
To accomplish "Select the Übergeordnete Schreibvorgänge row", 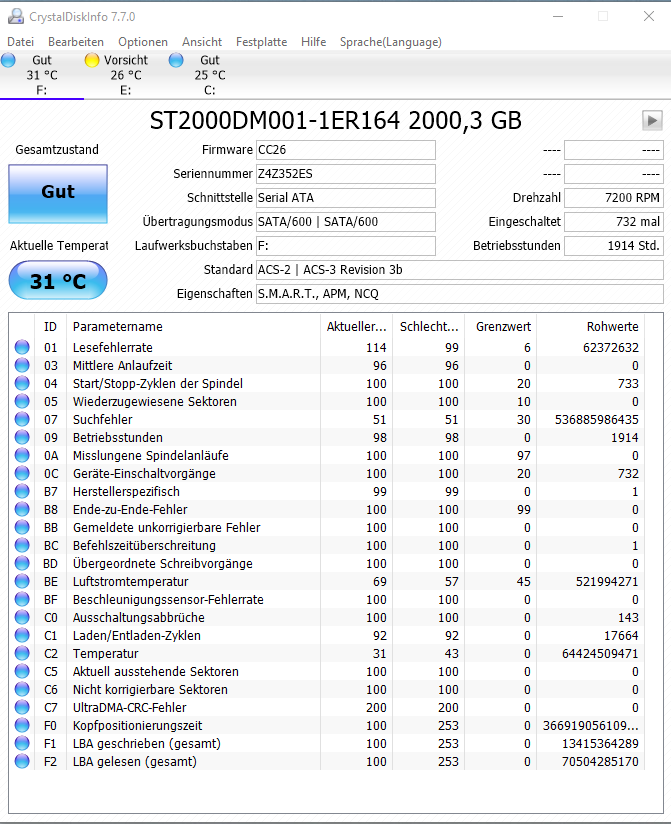I will 327,563.
